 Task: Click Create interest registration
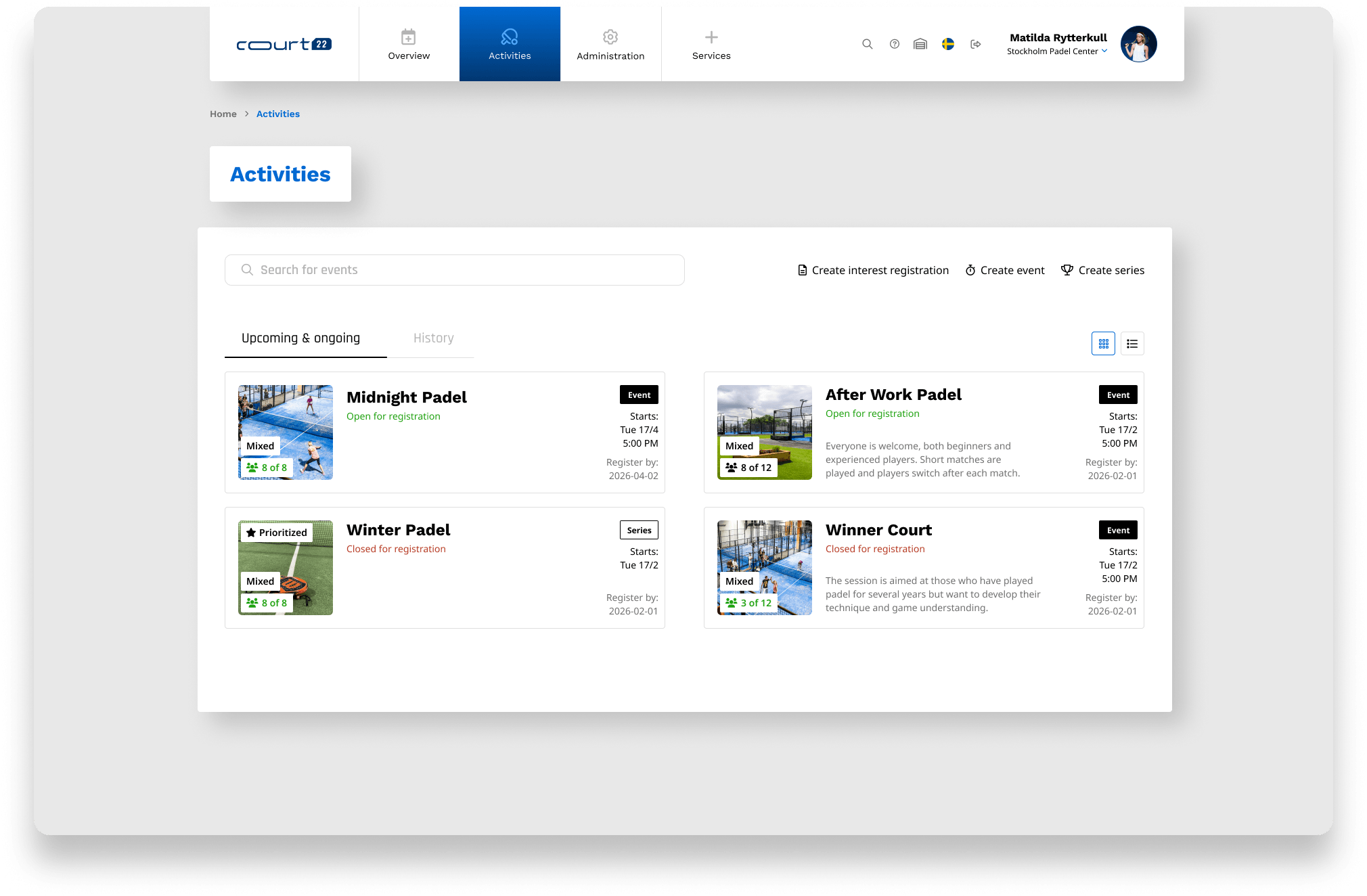coord(873,270)
